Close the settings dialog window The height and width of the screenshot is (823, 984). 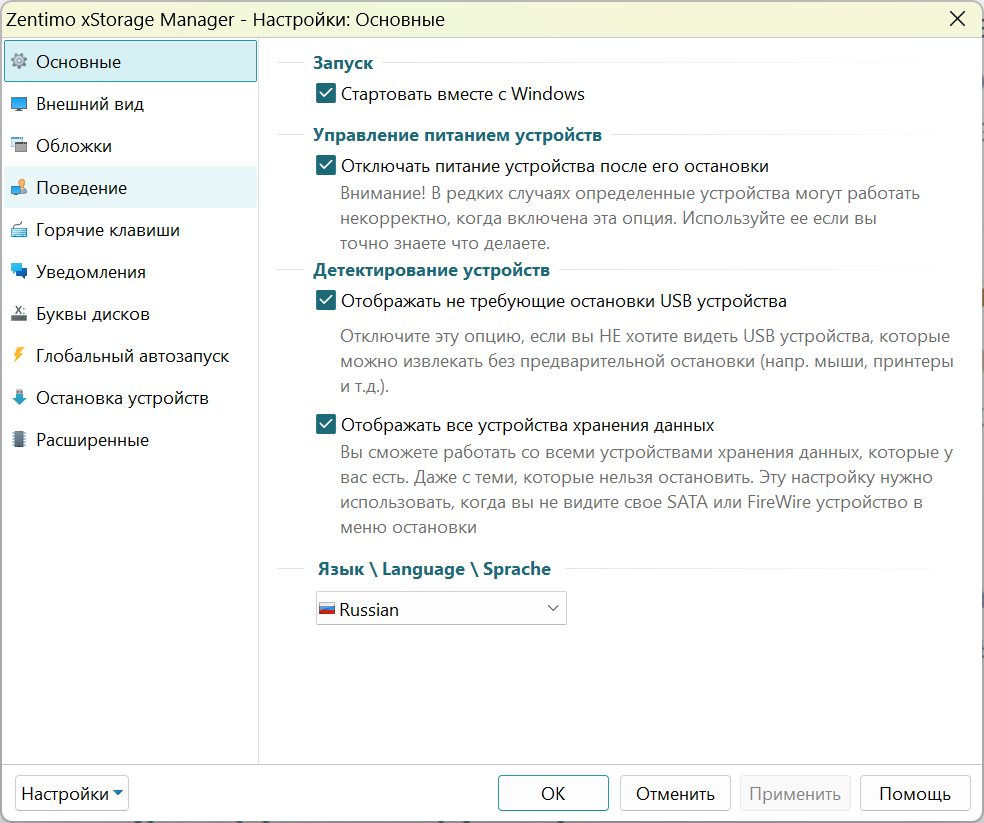pos(957,19)
